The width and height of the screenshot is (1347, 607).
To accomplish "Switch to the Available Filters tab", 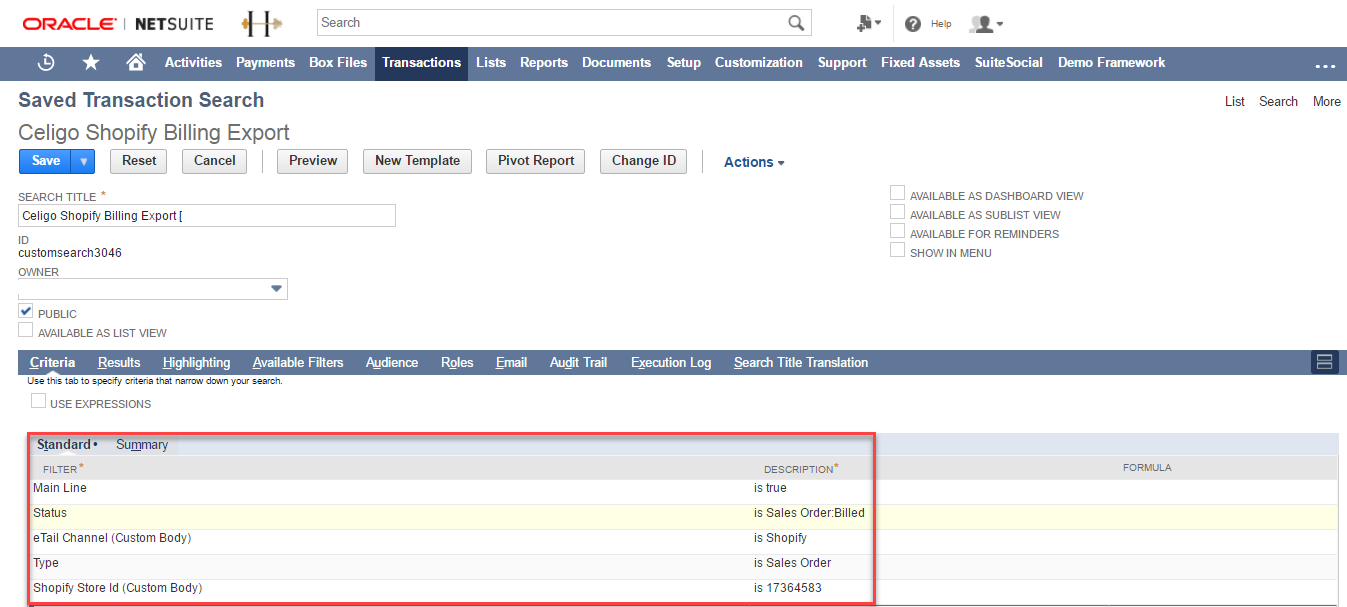I will [298, 362].
